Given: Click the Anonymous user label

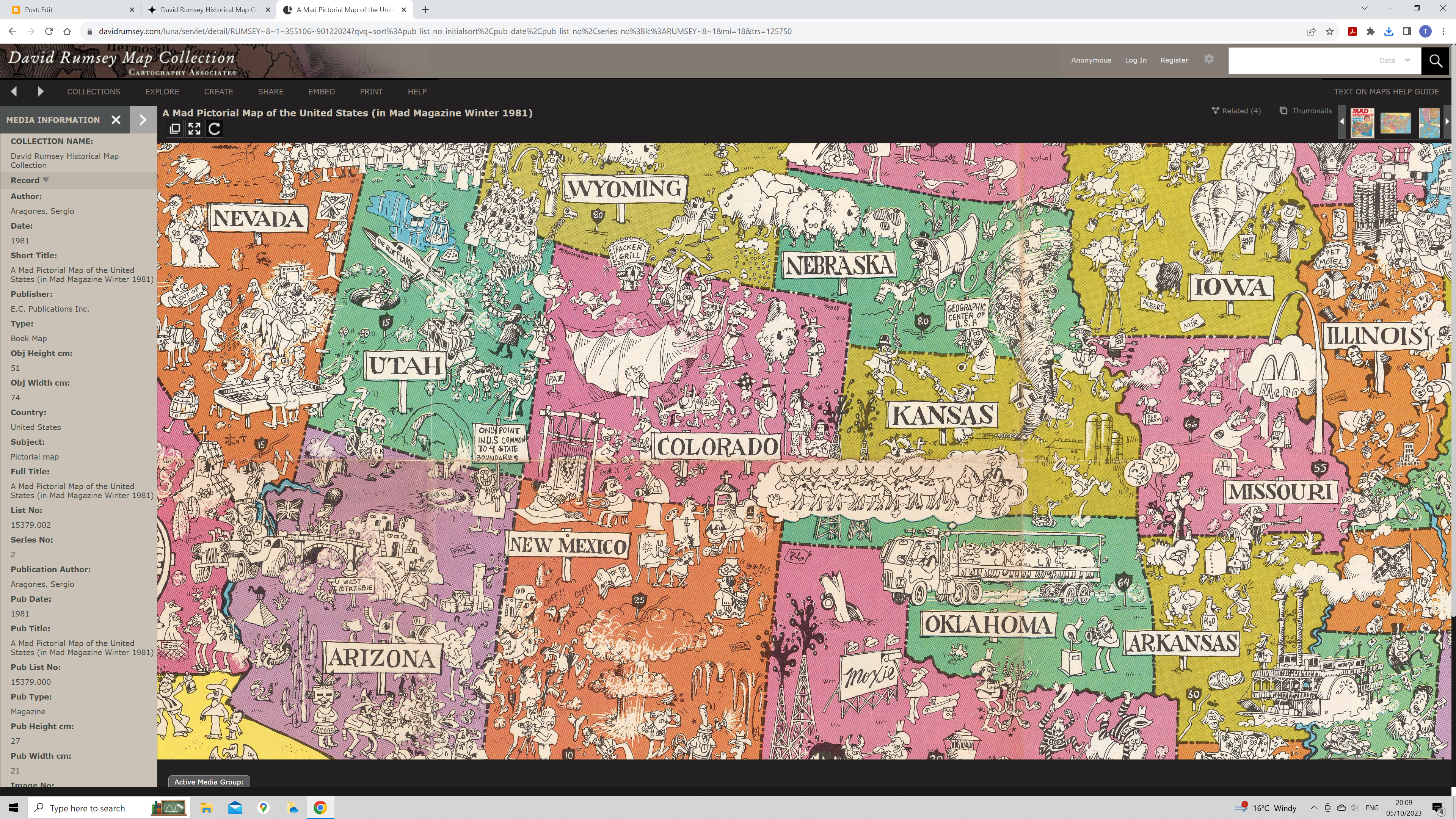Looking at the screenshot, I should 1091,60.
